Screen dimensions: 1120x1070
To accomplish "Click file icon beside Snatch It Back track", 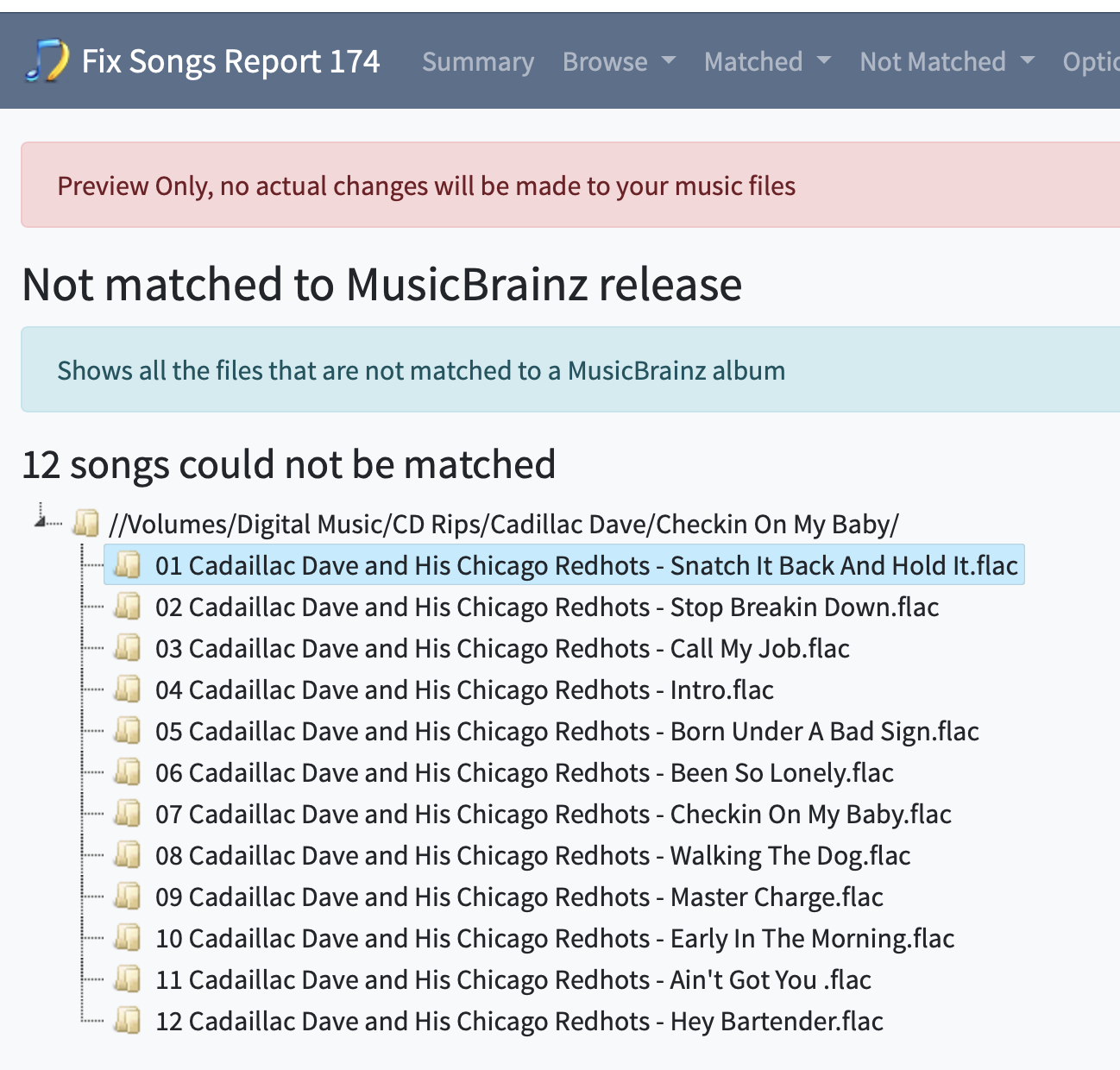I will point(128,565).
